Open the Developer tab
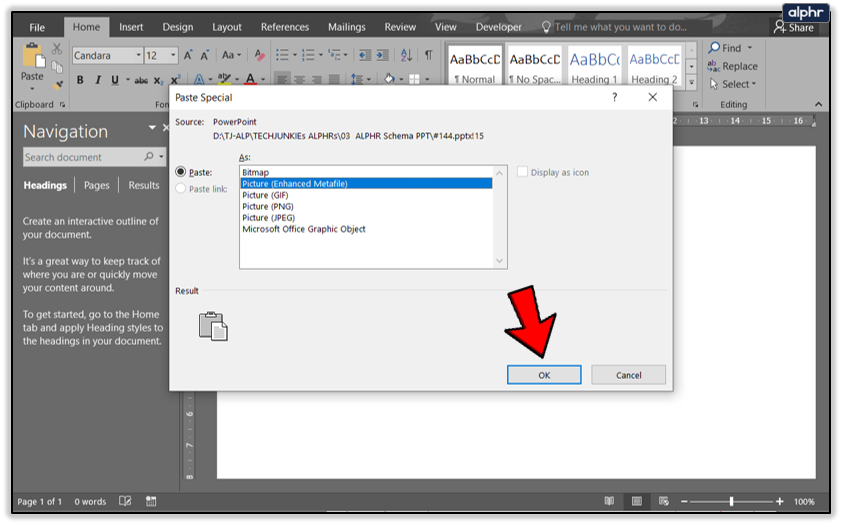 (x=498, y=27)
